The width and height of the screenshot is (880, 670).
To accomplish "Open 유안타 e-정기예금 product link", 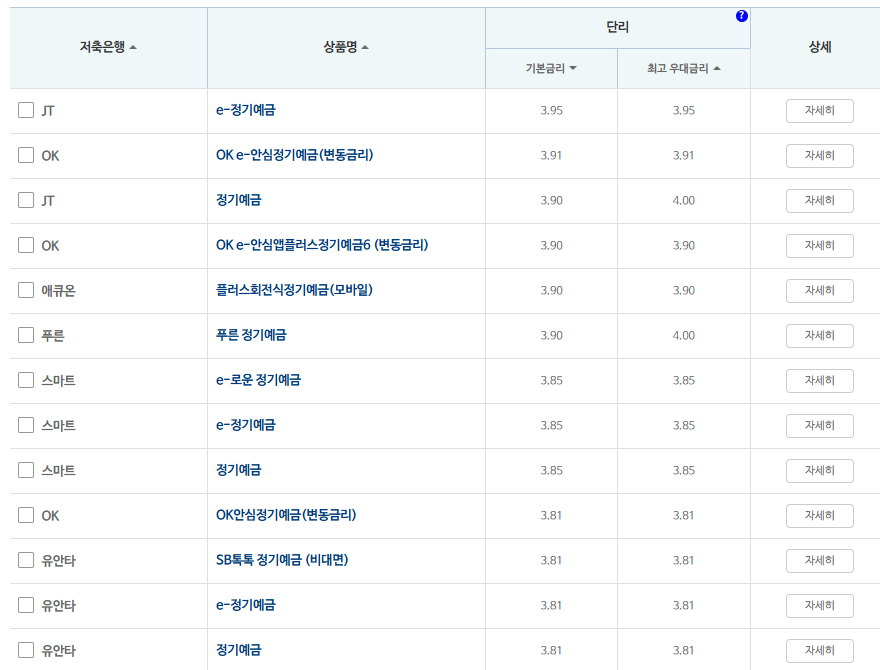I will (x=246, y=605).
